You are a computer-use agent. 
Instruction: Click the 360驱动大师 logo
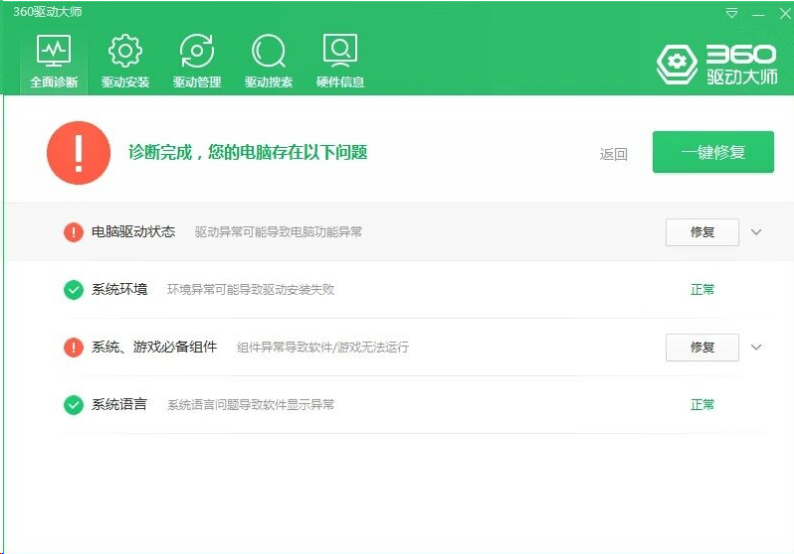coord(717,64)
